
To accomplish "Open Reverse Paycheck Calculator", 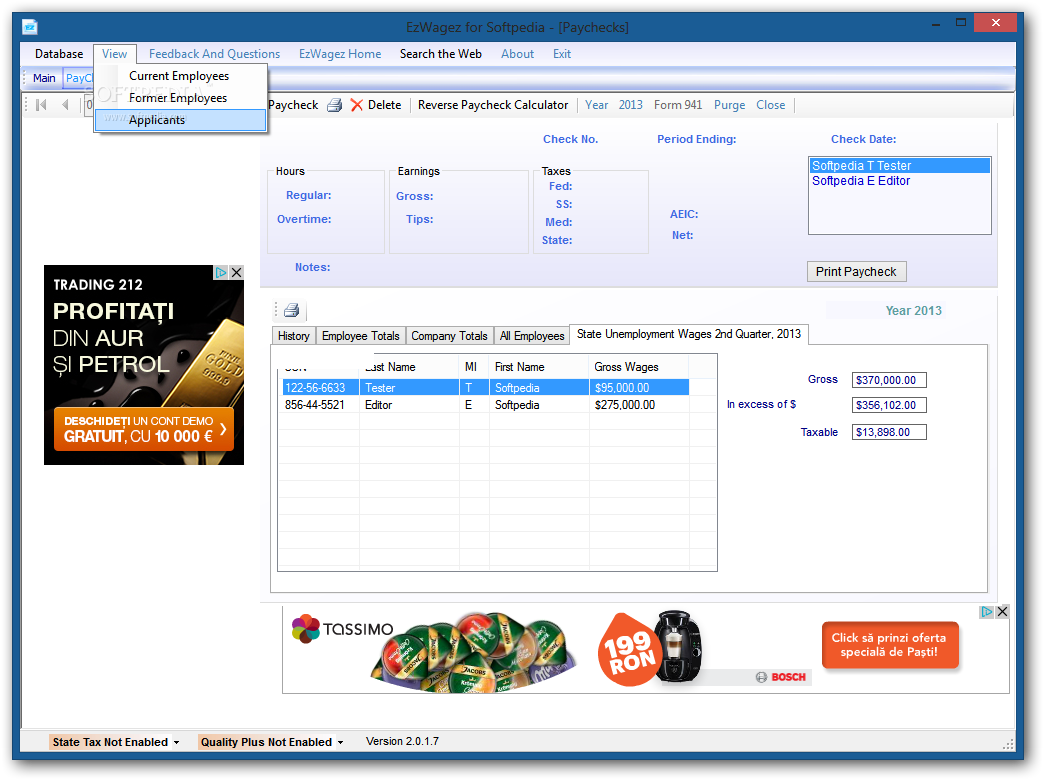I will (493, 105).
